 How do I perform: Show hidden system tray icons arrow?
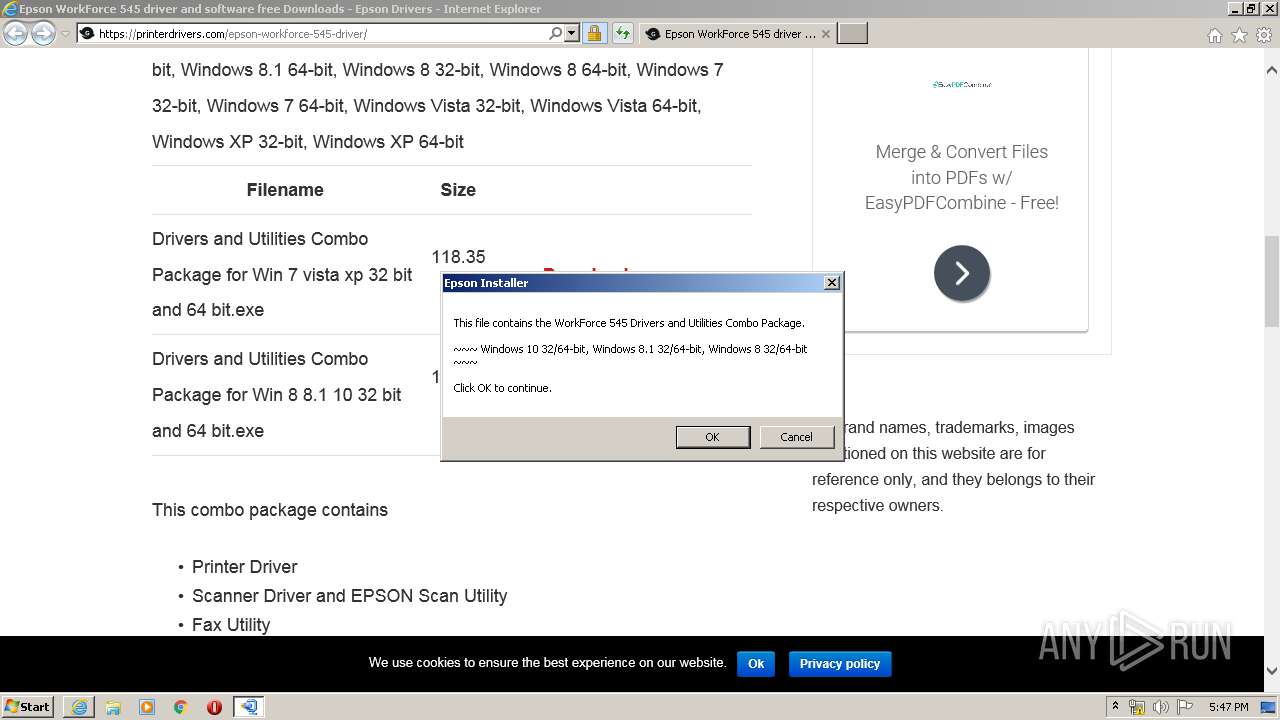click(x=1116, y=707)
